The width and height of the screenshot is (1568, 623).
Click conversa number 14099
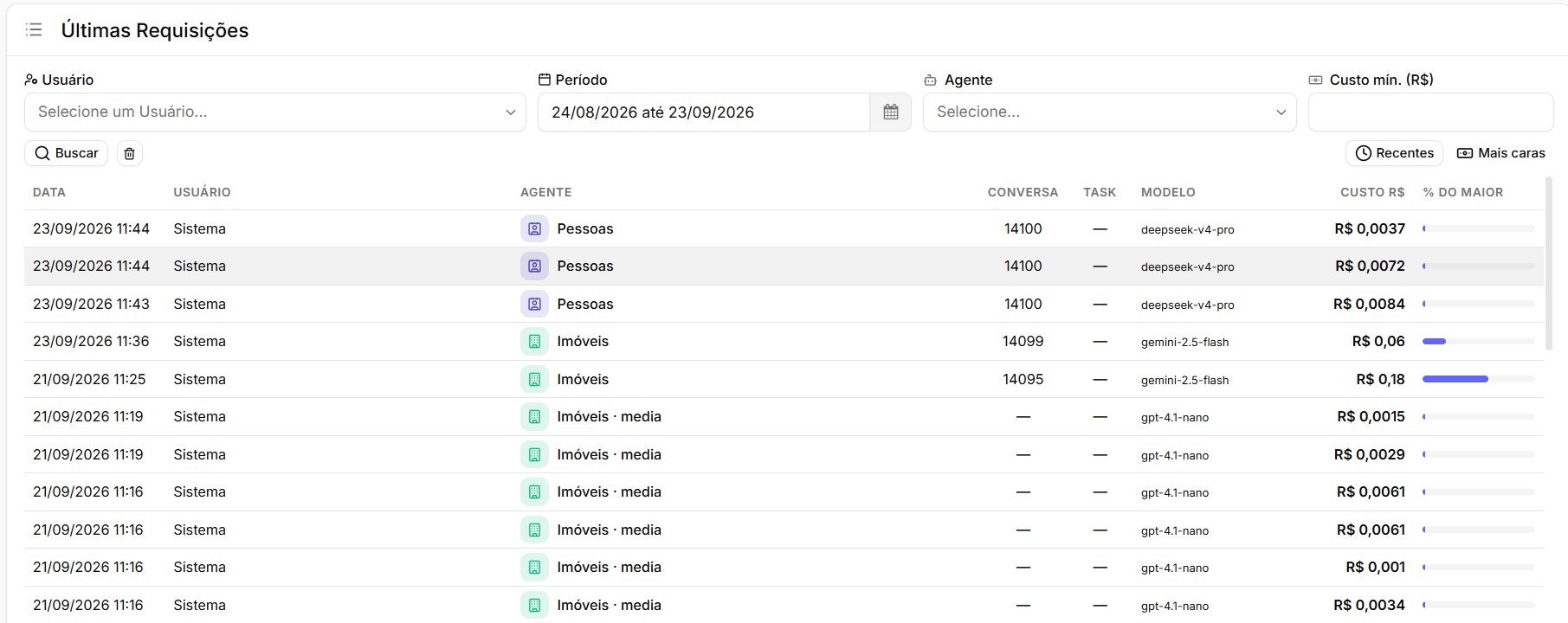click(x=1023, y=342)
